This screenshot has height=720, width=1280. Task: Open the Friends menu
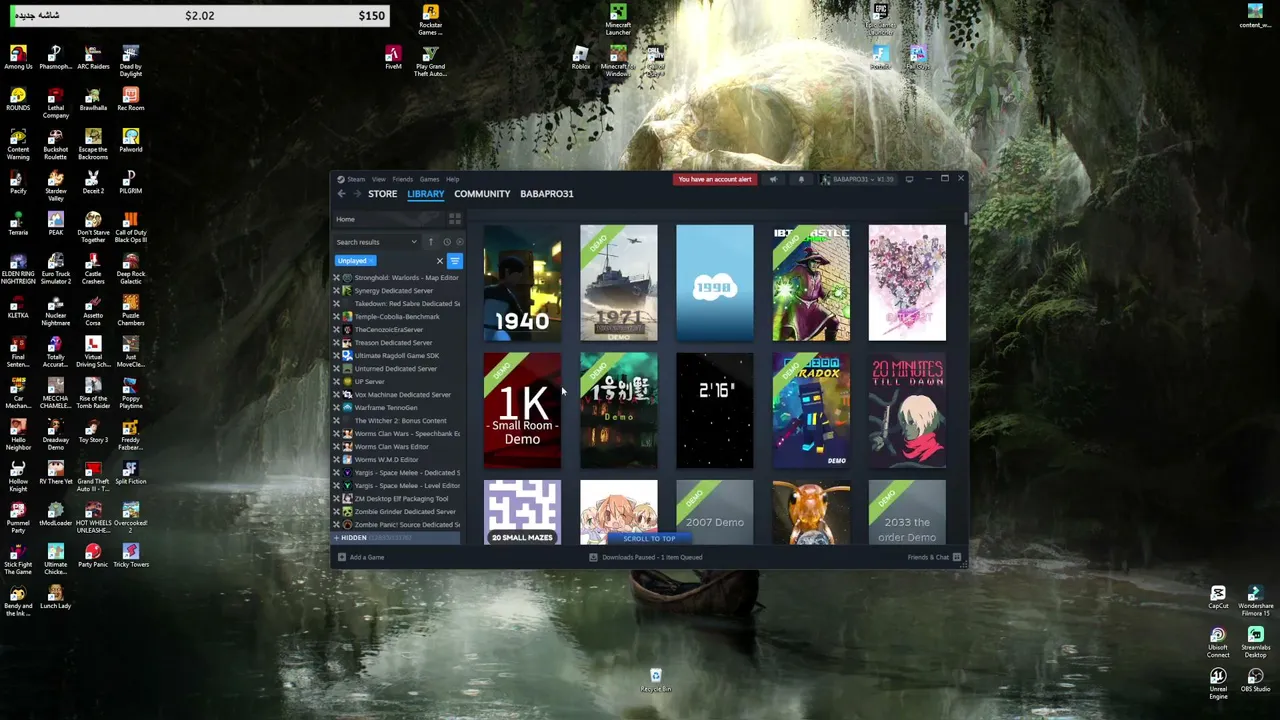point(403,179)
